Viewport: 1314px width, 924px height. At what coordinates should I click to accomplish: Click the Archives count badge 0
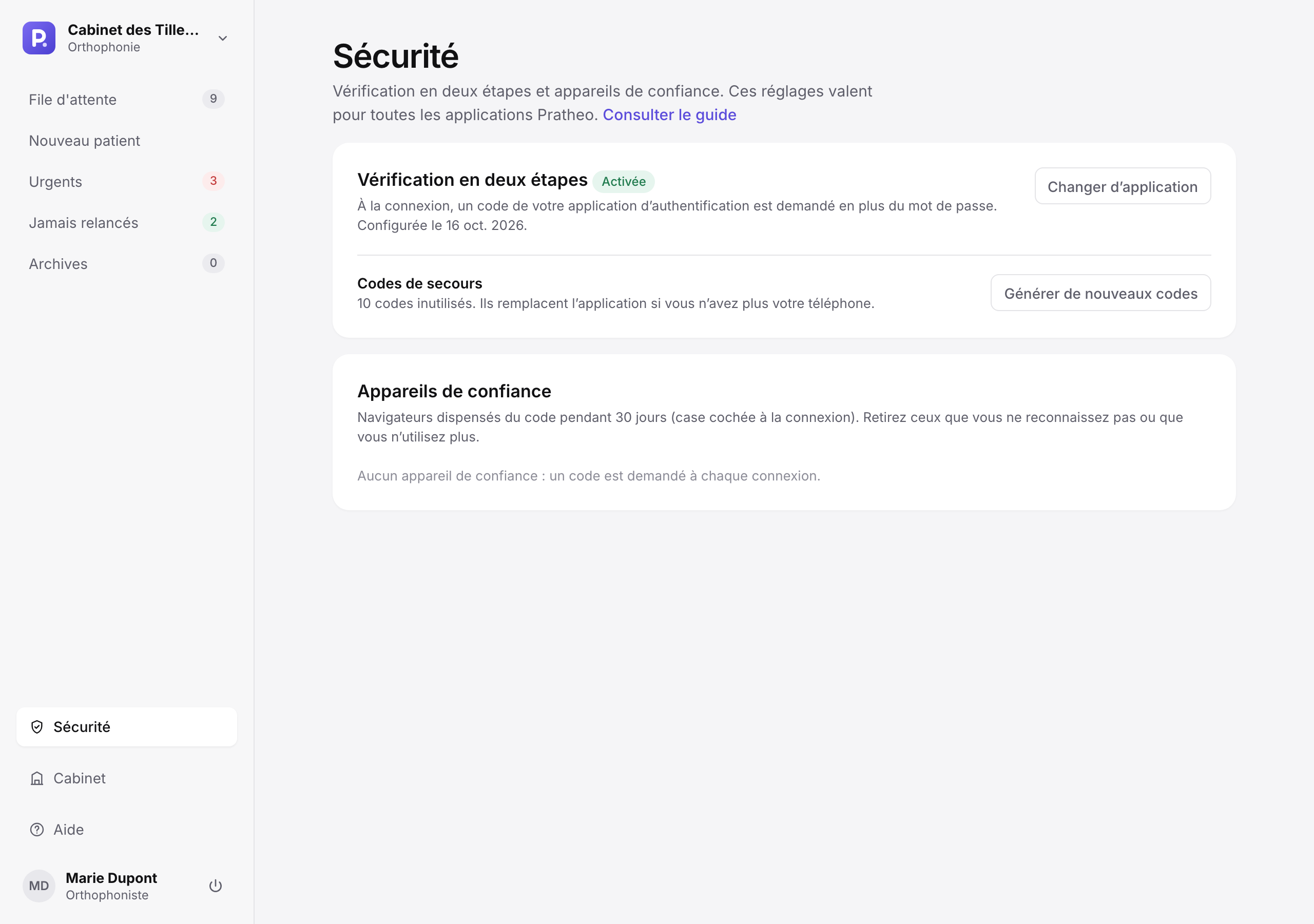[x=213, y=263]
